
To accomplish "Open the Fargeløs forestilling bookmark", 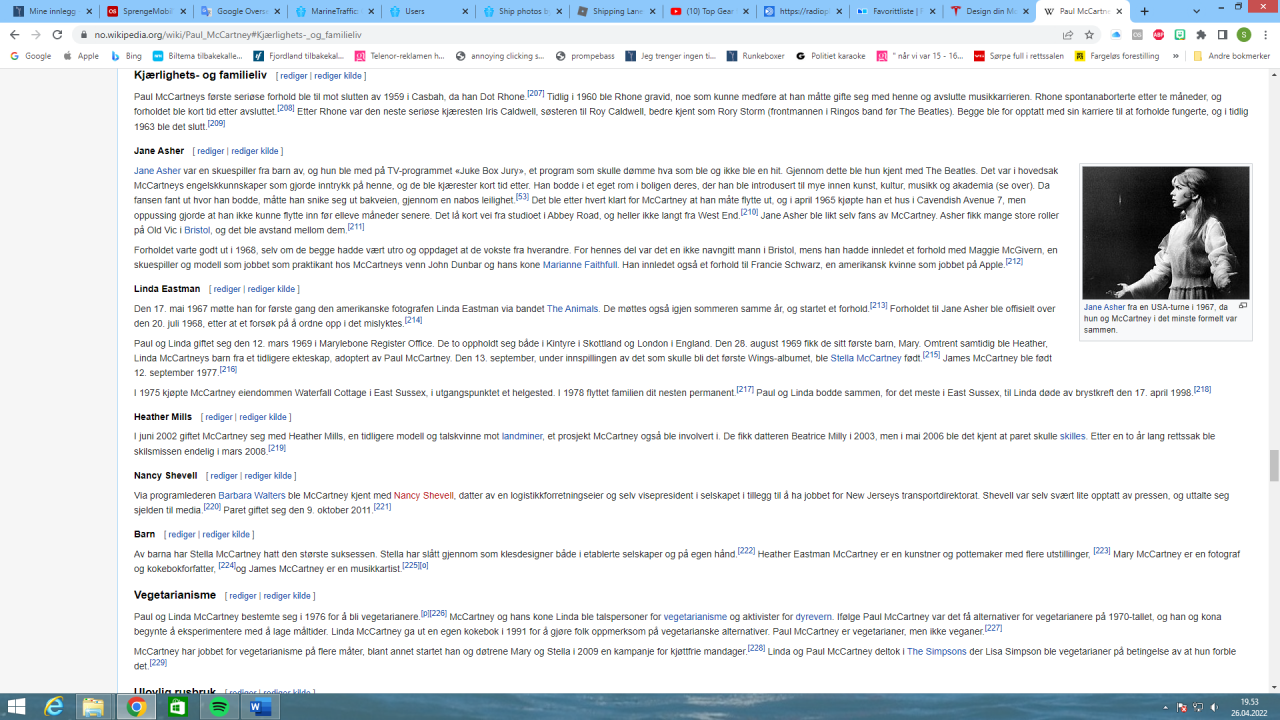I will (x=1117, y=56).
